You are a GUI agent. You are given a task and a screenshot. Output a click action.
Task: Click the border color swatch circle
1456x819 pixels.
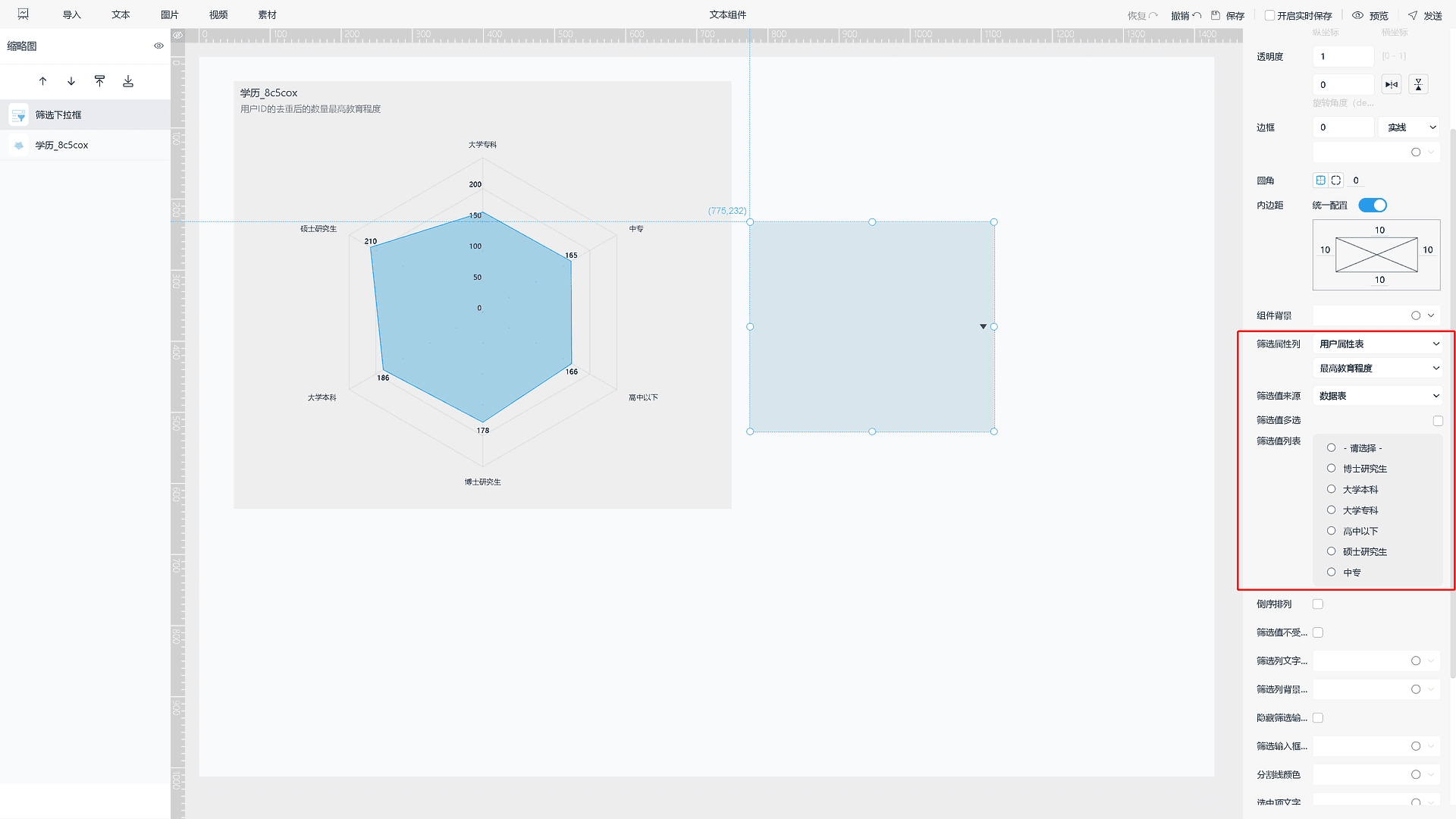(1416, 152)
